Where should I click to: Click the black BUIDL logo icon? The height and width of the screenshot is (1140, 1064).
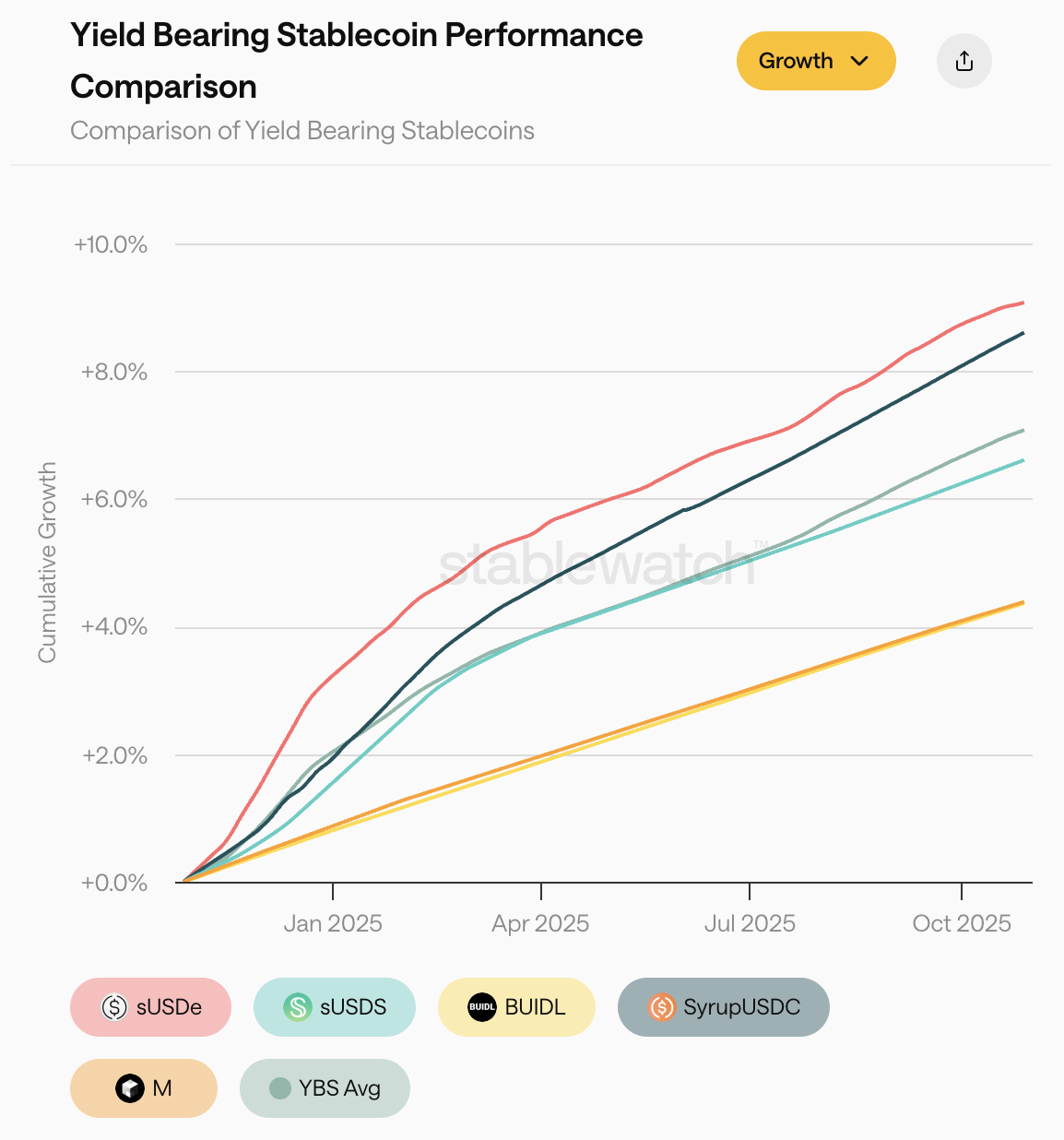pyautogui.click(x=482, y=1006)
